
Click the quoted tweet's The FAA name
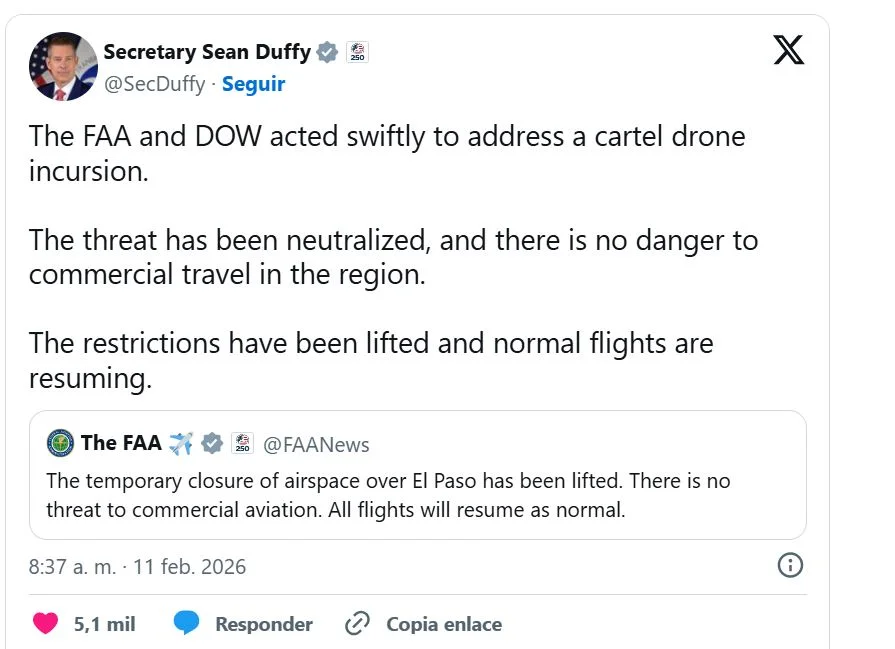(121, 443)
